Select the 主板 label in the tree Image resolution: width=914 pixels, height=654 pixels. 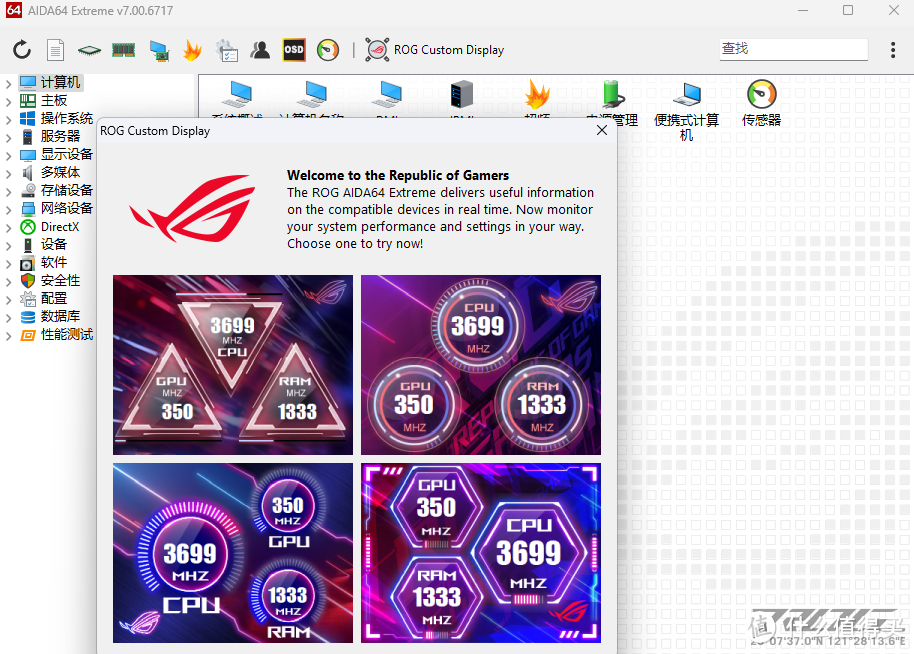(54, 101)
